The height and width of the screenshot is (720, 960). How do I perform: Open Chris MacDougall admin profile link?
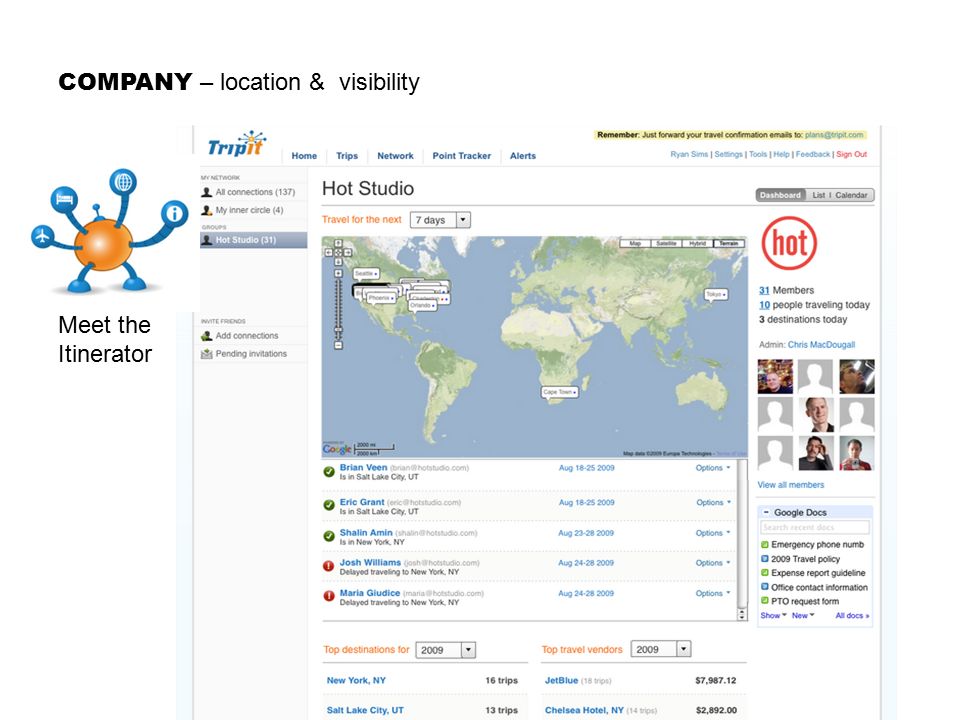tap(821, 345)
